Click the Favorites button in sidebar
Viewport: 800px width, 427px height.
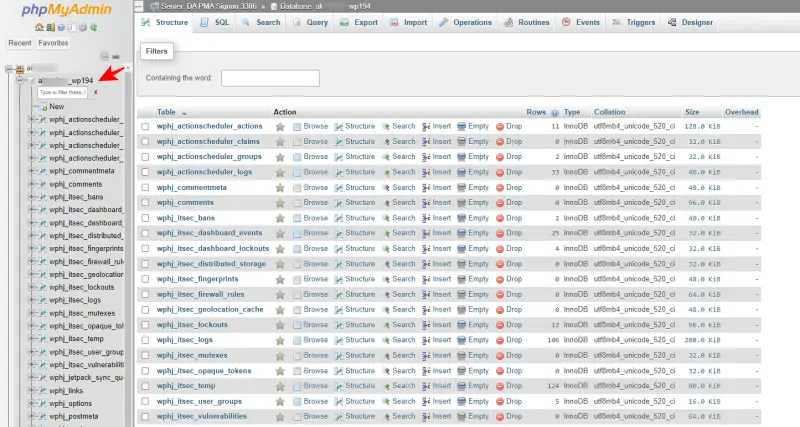pyautogui.click(x=53, y=44)
